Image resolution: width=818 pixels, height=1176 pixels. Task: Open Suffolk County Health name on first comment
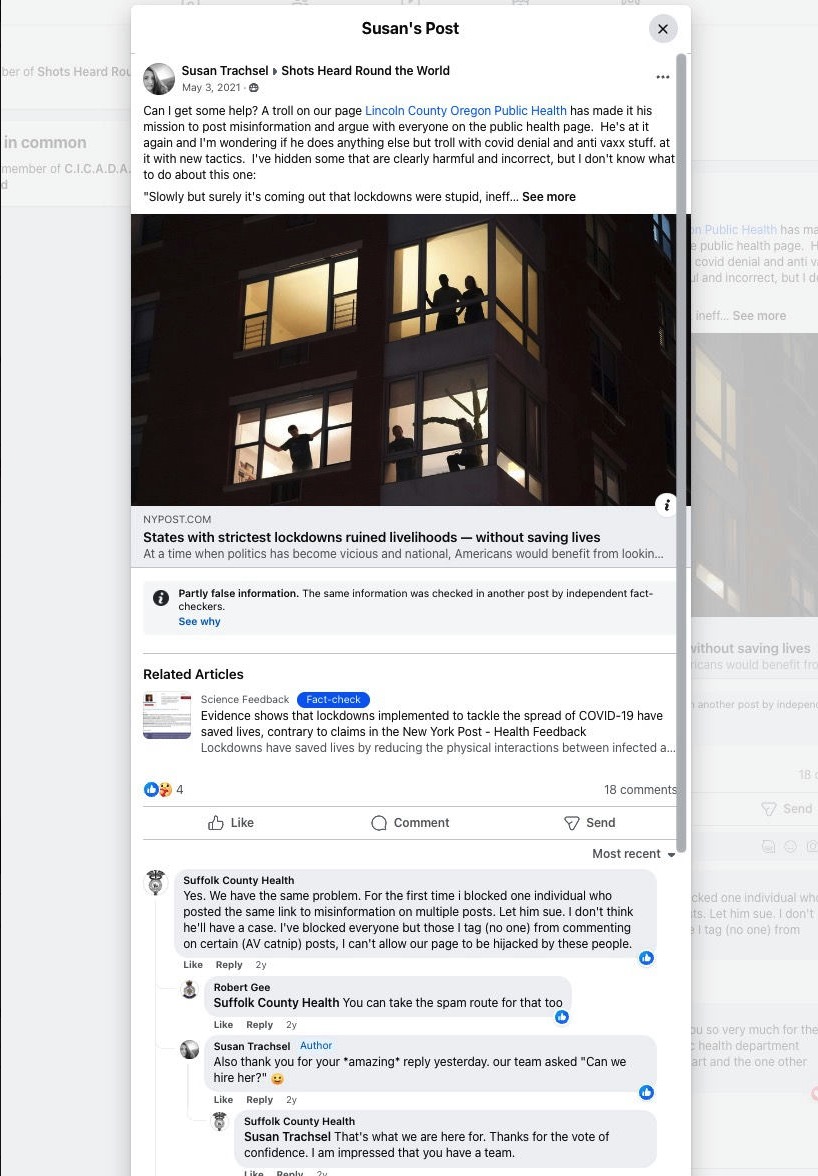[238, 880]
